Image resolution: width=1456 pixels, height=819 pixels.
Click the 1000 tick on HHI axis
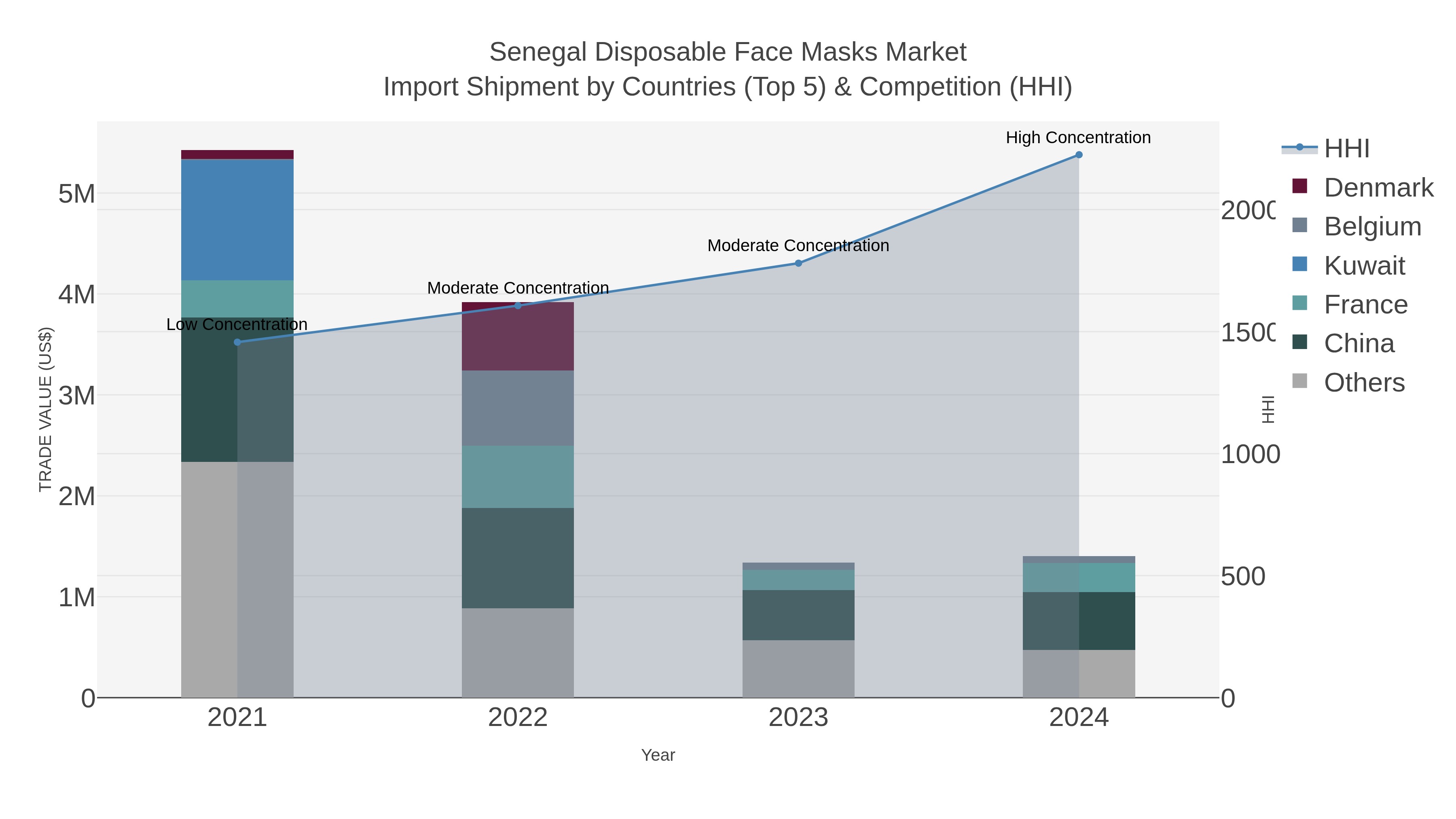(x=1250, y=455)
